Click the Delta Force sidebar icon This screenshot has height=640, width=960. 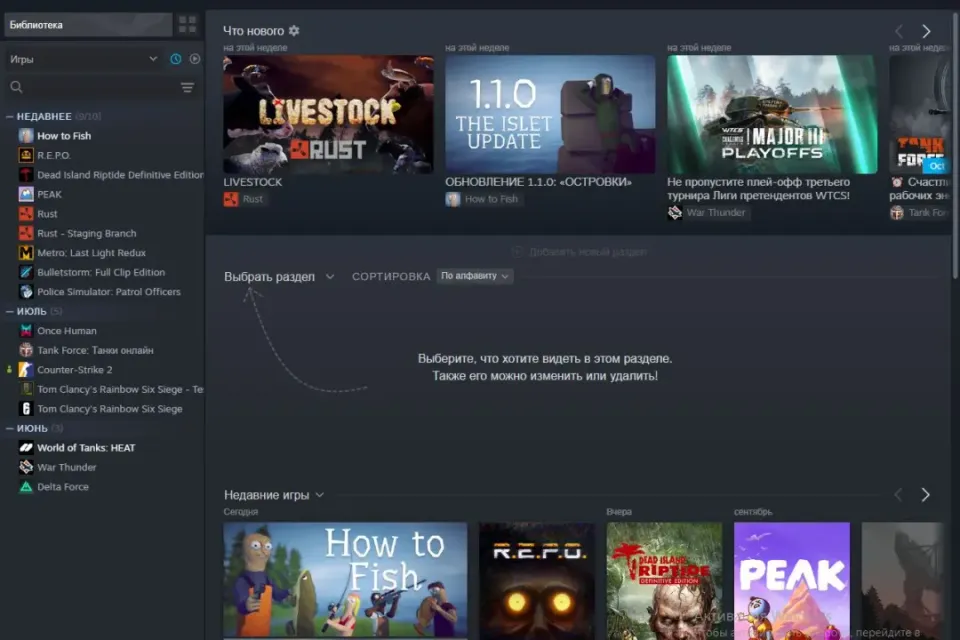point(26,487)
